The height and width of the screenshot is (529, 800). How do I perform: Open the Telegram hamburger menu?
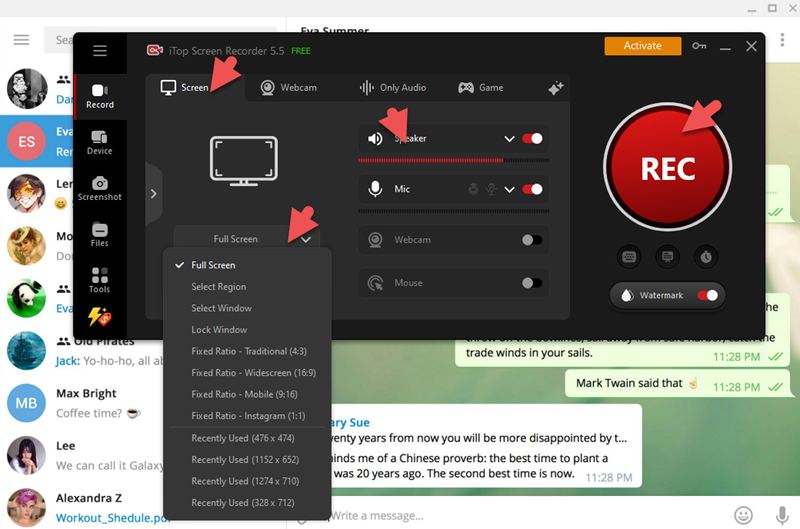tap(21, 40)
